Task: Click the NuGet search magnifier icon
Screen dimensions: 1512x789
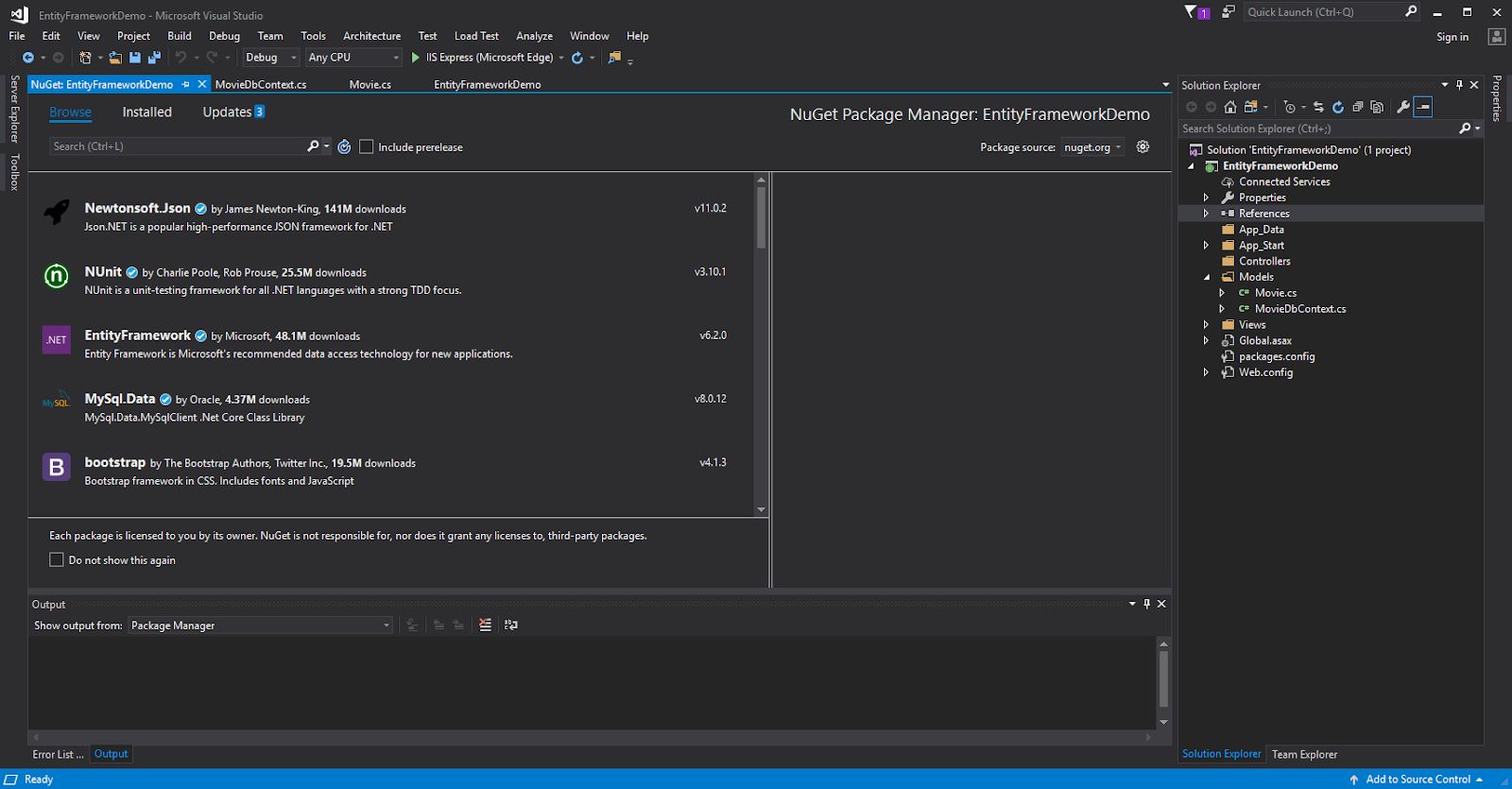Action: point(313,146)
